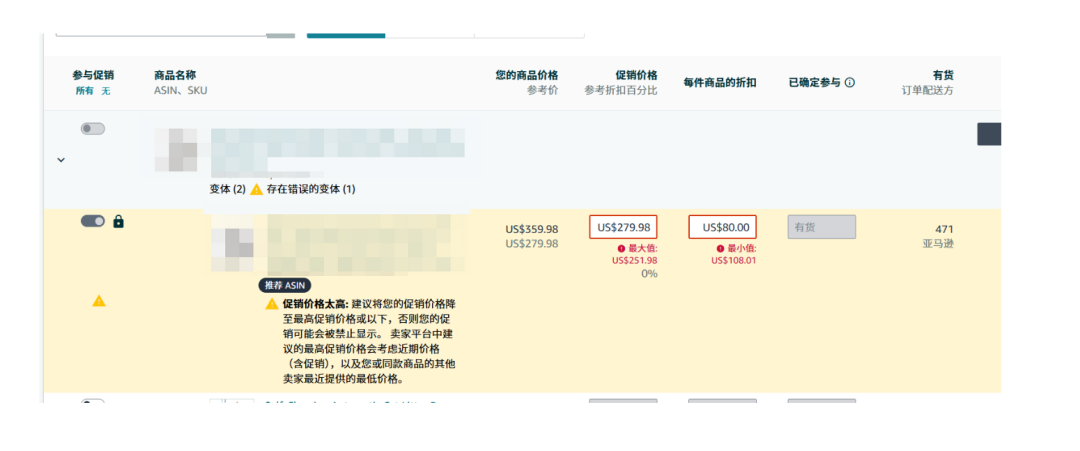
Task: Click the 有货 committed quantity field
Action: pos(821,227)
